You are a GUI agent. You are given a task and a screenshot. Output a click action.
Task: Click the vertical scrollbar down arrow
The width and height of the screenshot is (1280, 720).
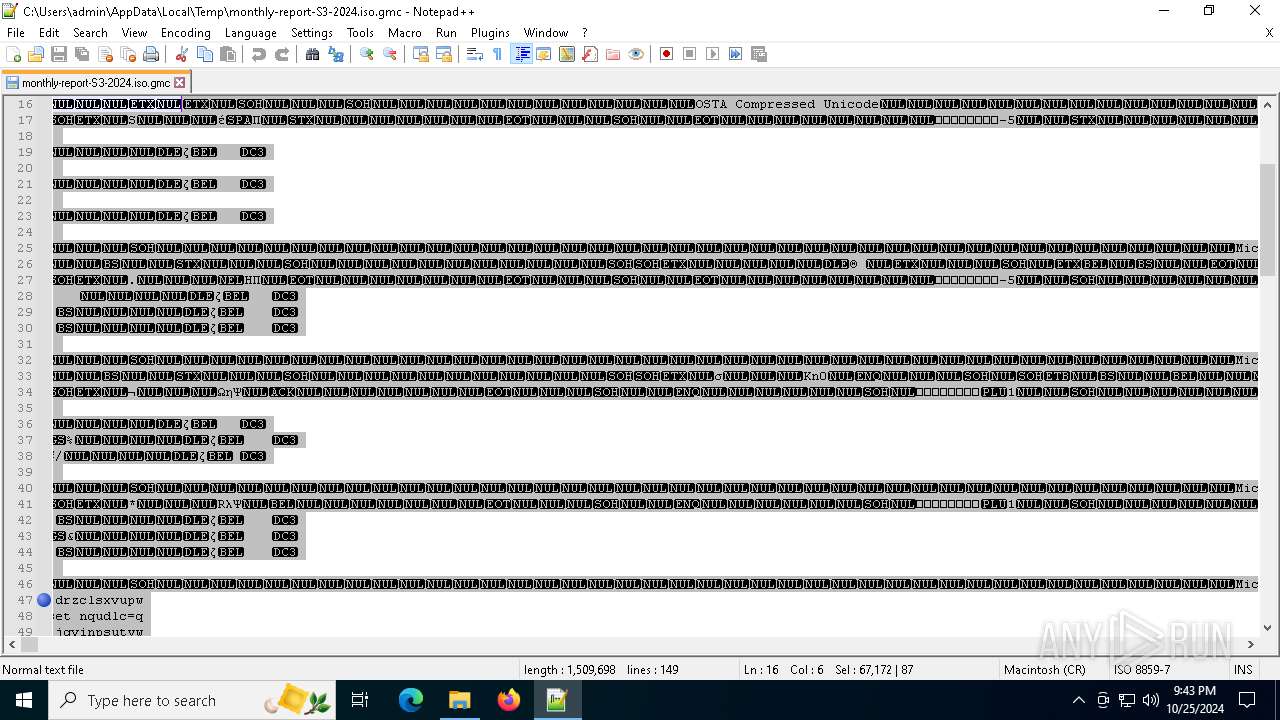coord(1267,628)
